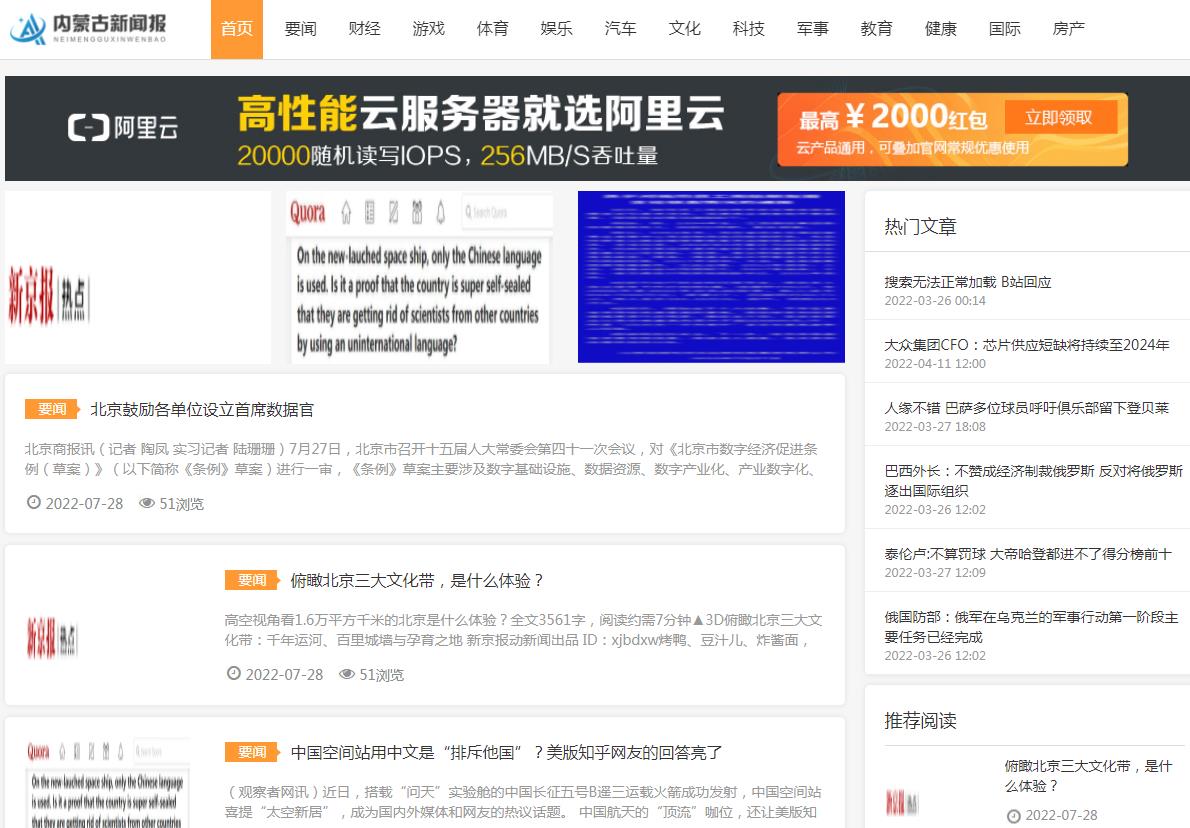Click 要闻 tag on 中国空间站 article
Screen dimensions: 1190x828
[x=253, y=751]
